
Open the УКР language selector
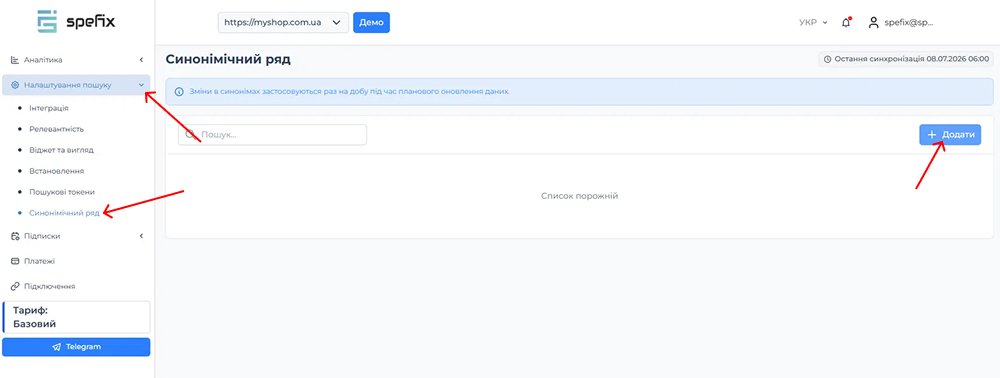click(813, 22)
